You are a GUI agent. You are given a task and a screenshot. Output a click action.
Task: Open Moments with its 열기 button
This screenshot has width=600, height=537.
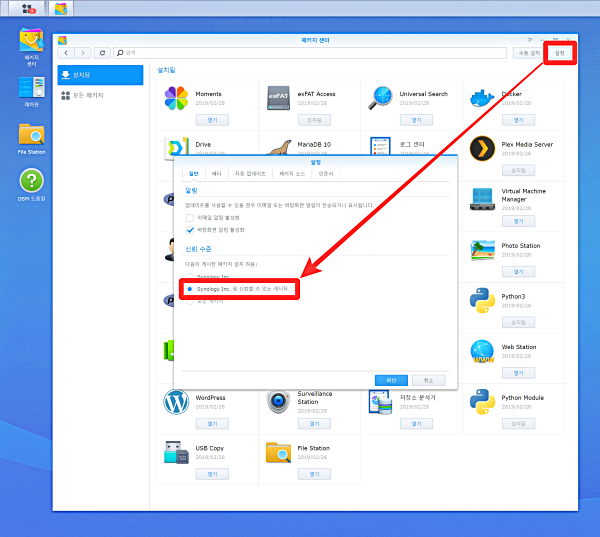pos(212,120)
